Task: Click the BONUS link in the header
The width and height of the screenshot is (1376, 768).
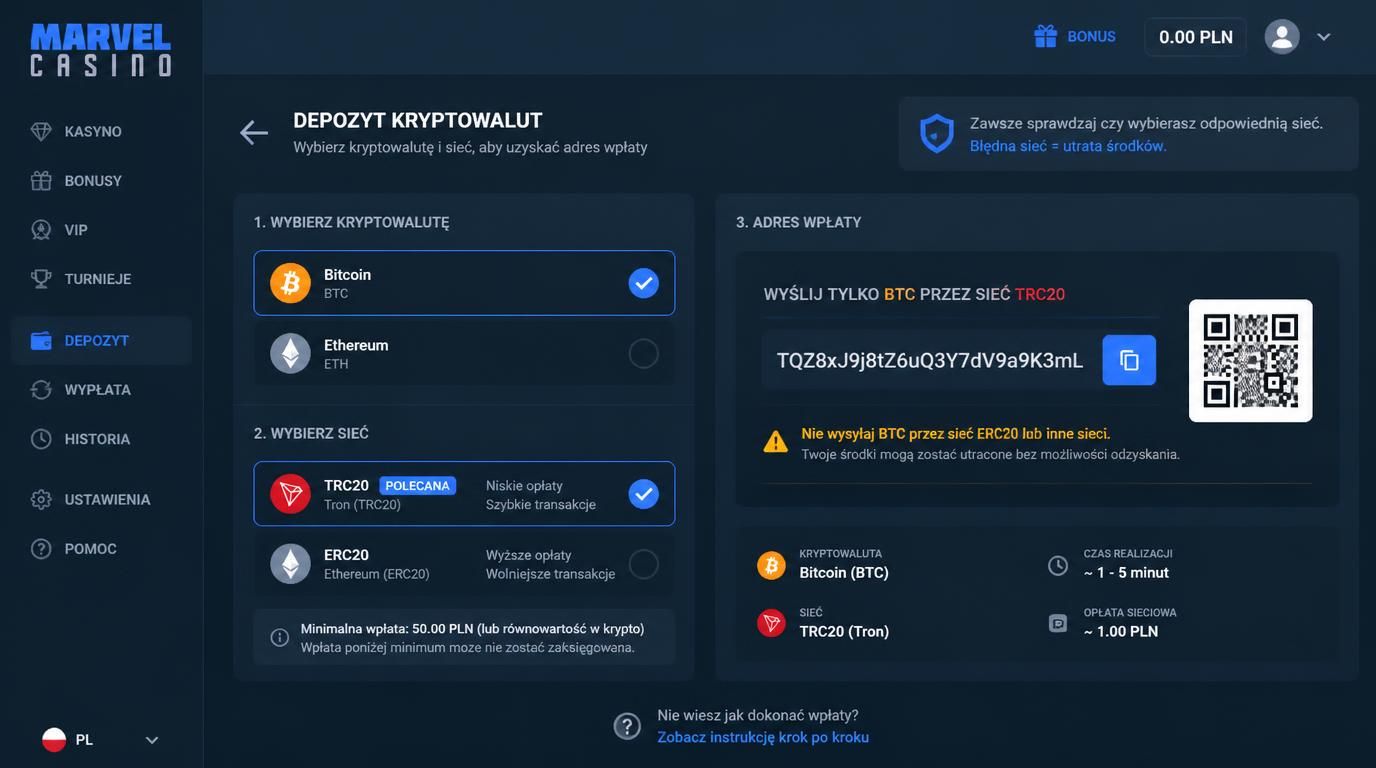Action: point(1091,37)
